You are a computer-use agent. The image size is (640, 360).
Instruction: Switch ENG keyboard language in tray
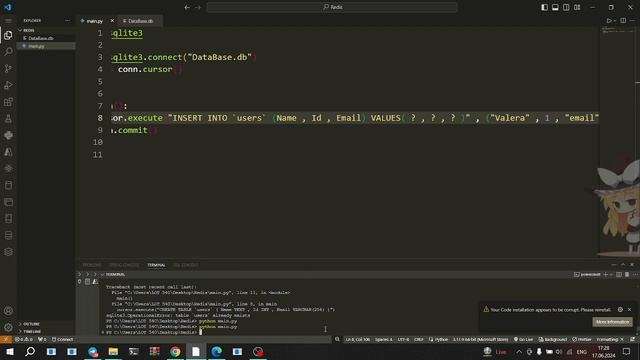pyautogui.click(x=582, y=352)
